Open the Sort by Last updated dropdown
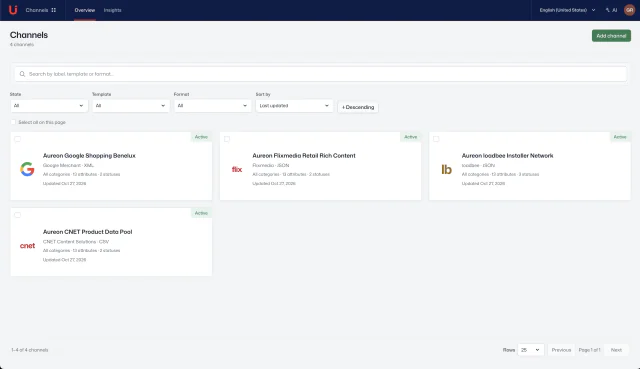Viewport: 640px width, 369px height. [x=294, y=106]
